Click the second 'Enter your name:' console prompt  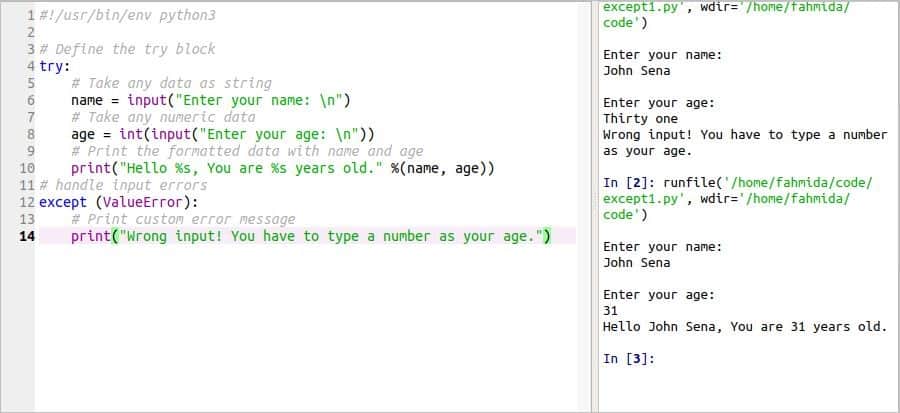point(662,247)
